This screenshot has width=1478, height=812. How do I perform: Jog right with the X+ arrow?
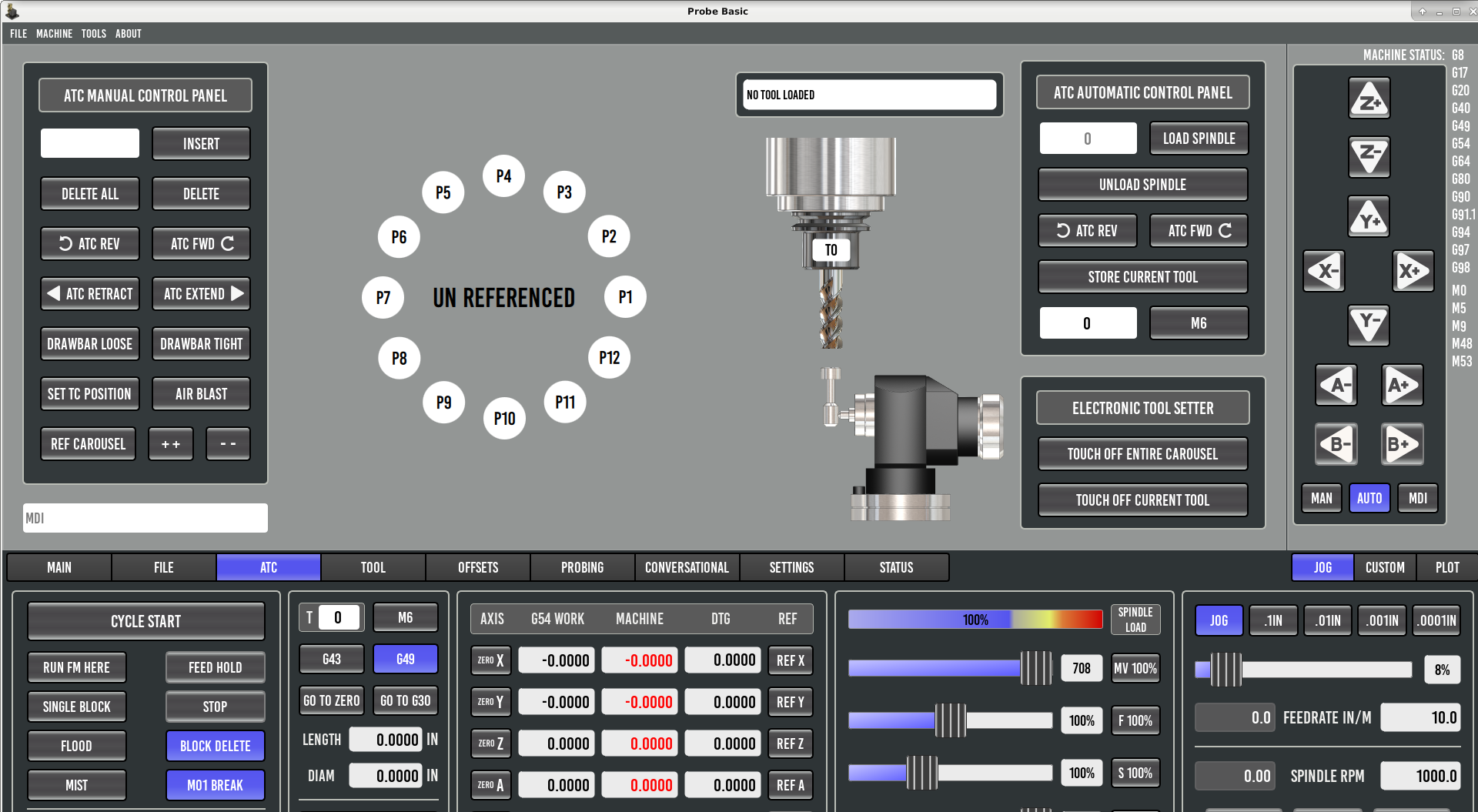(x=1413, y=271)
